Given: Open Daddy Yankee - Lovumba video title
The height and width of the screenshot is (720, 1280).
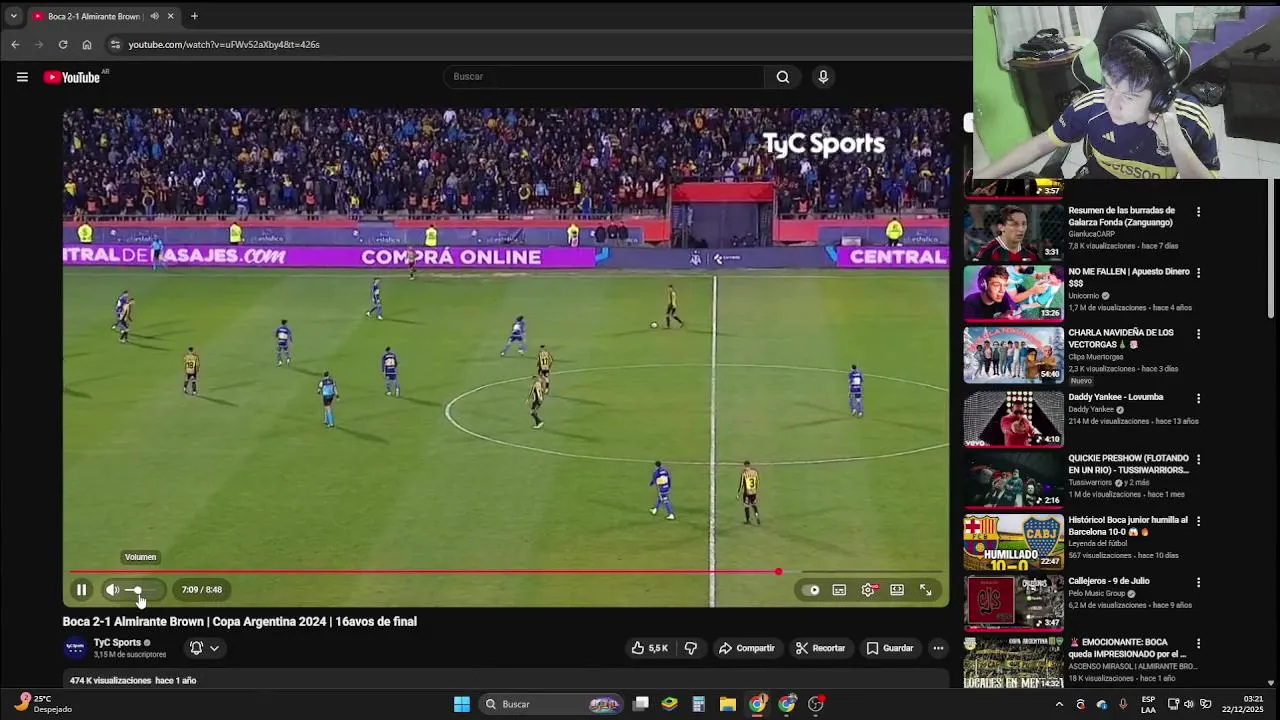Looking at the screenshot, I should click(1115, 397).
